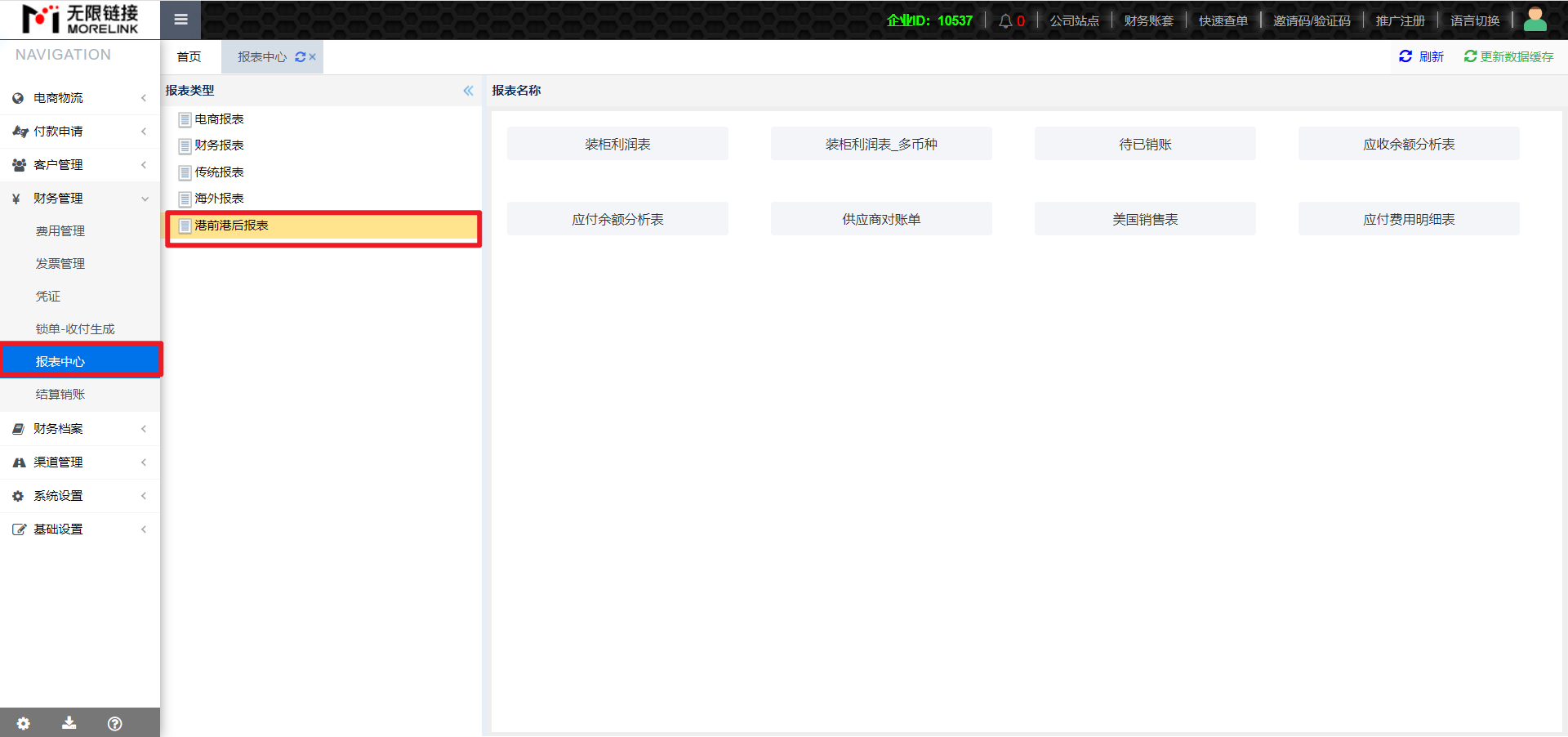Expand the 系统设置 menu chevron
Viewport: 1568px width, 737px height.
click(144, 495)
